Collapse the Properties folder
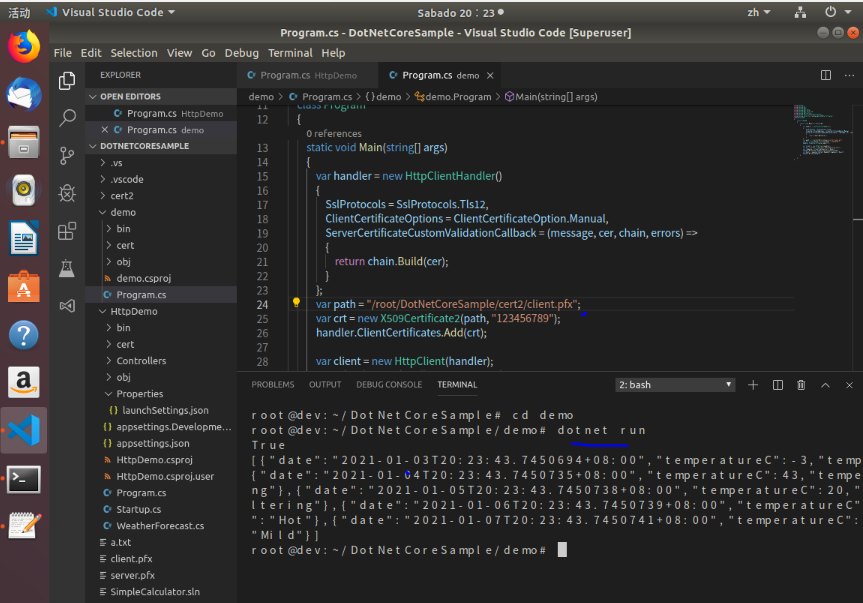Viewport: 863px width, 603px height. (x=161, y=394)
